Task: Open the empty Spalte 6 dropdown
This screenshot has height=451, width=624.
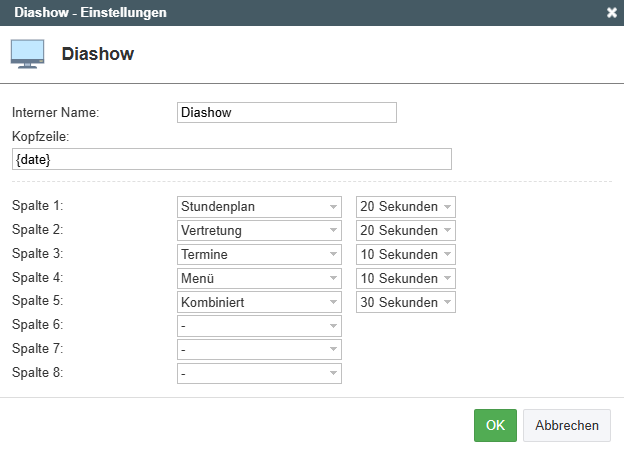Action: (259, 326)
